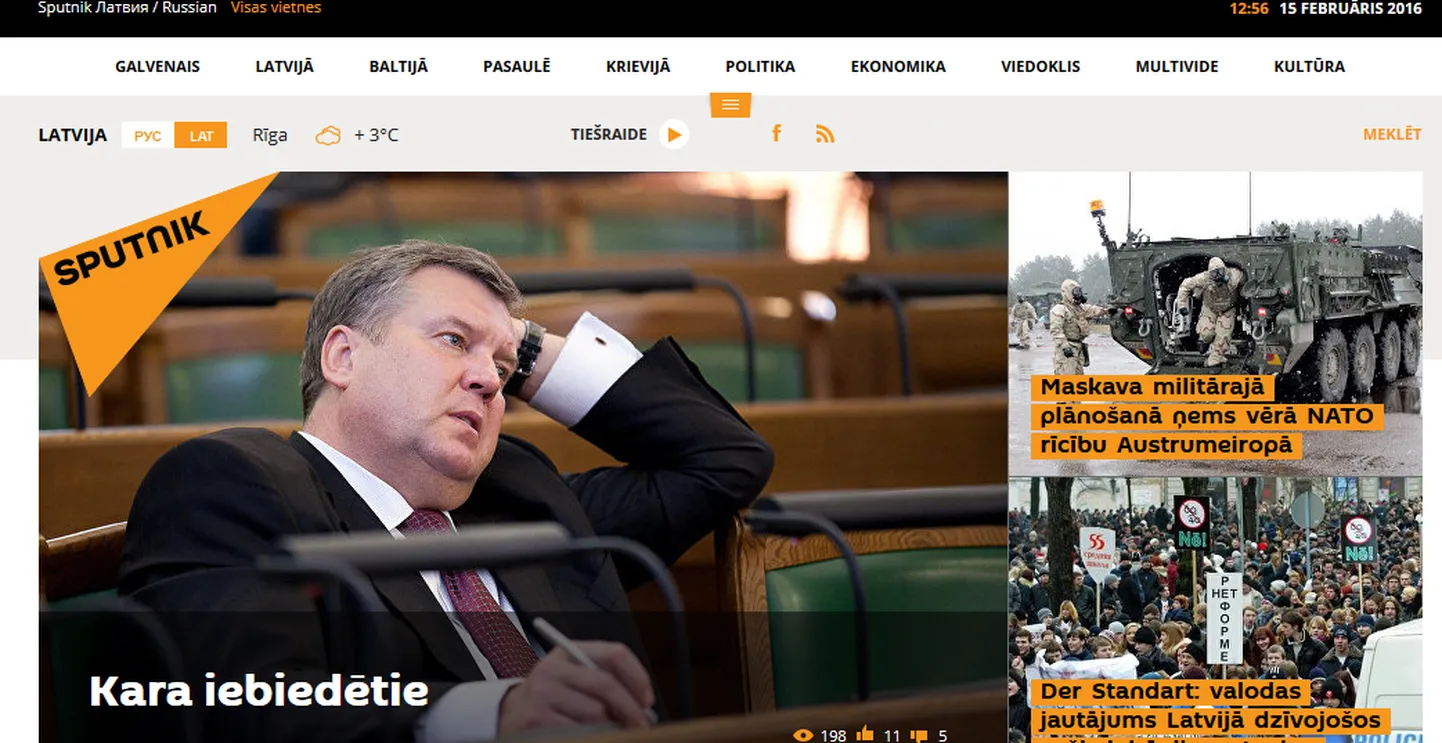
Task: Open the Galvenais menu item
Action: point(157,67)
